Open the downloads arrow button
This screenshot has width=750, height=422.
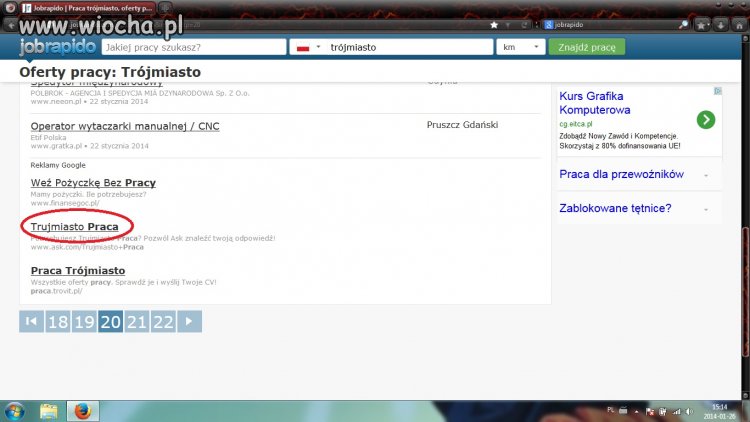pyautogui.click(x=721, y=25)
